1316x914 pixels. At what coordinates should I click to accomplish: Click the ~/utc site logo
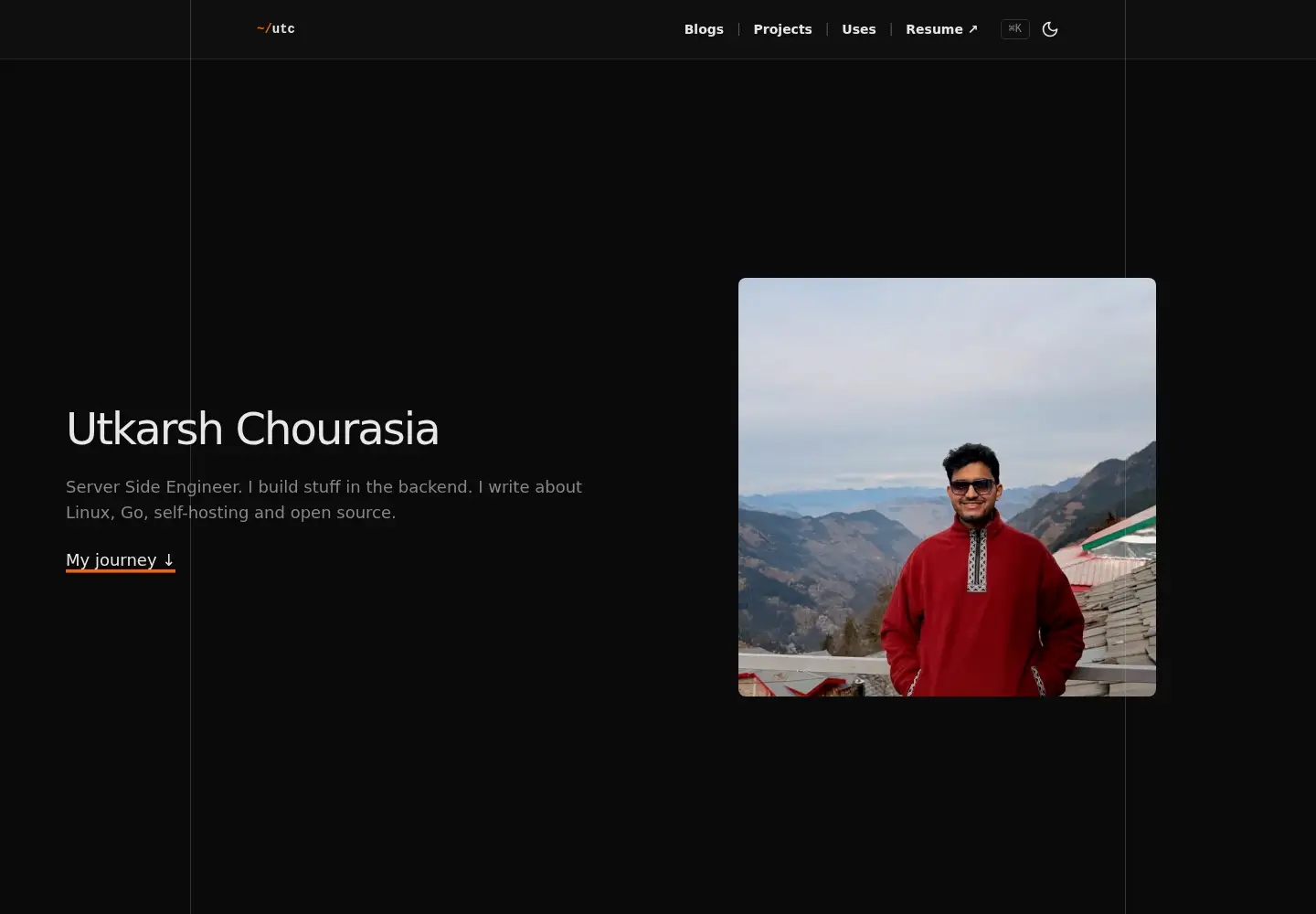[276, 29]
